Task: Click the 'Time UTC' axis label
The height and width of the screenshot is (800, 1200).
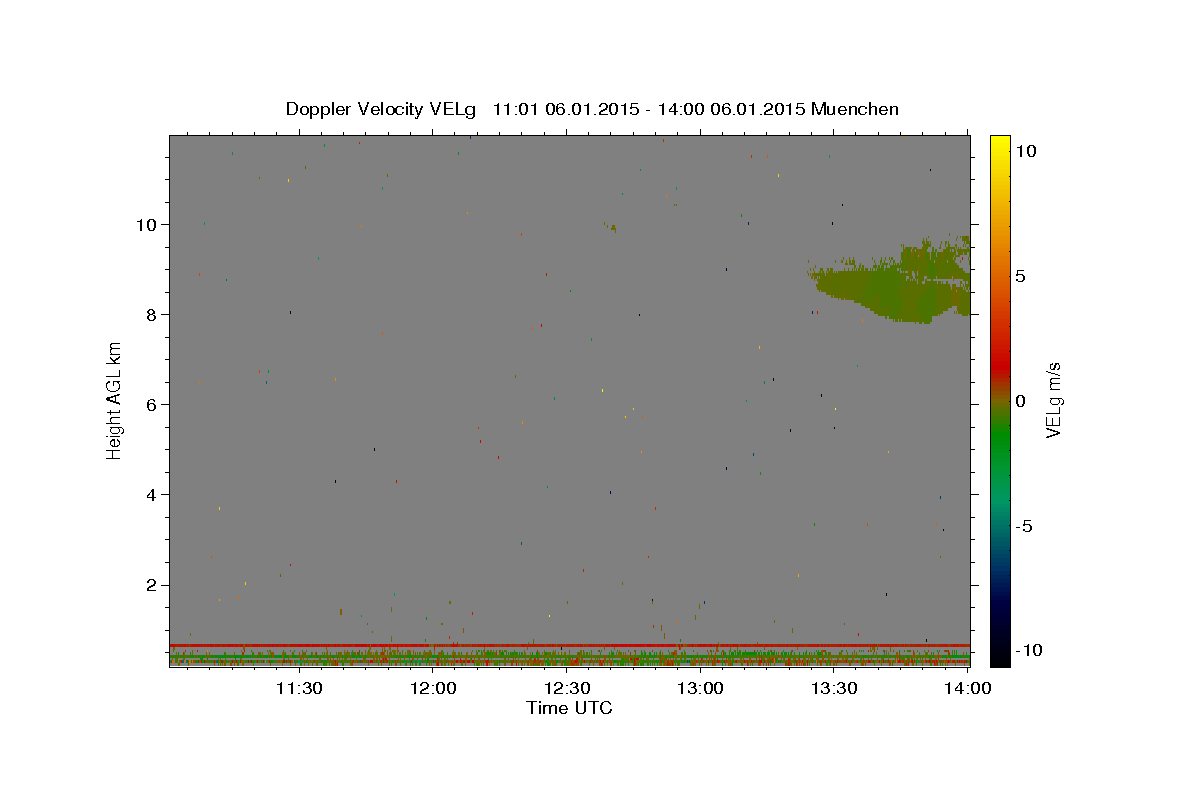Action: 569,708
